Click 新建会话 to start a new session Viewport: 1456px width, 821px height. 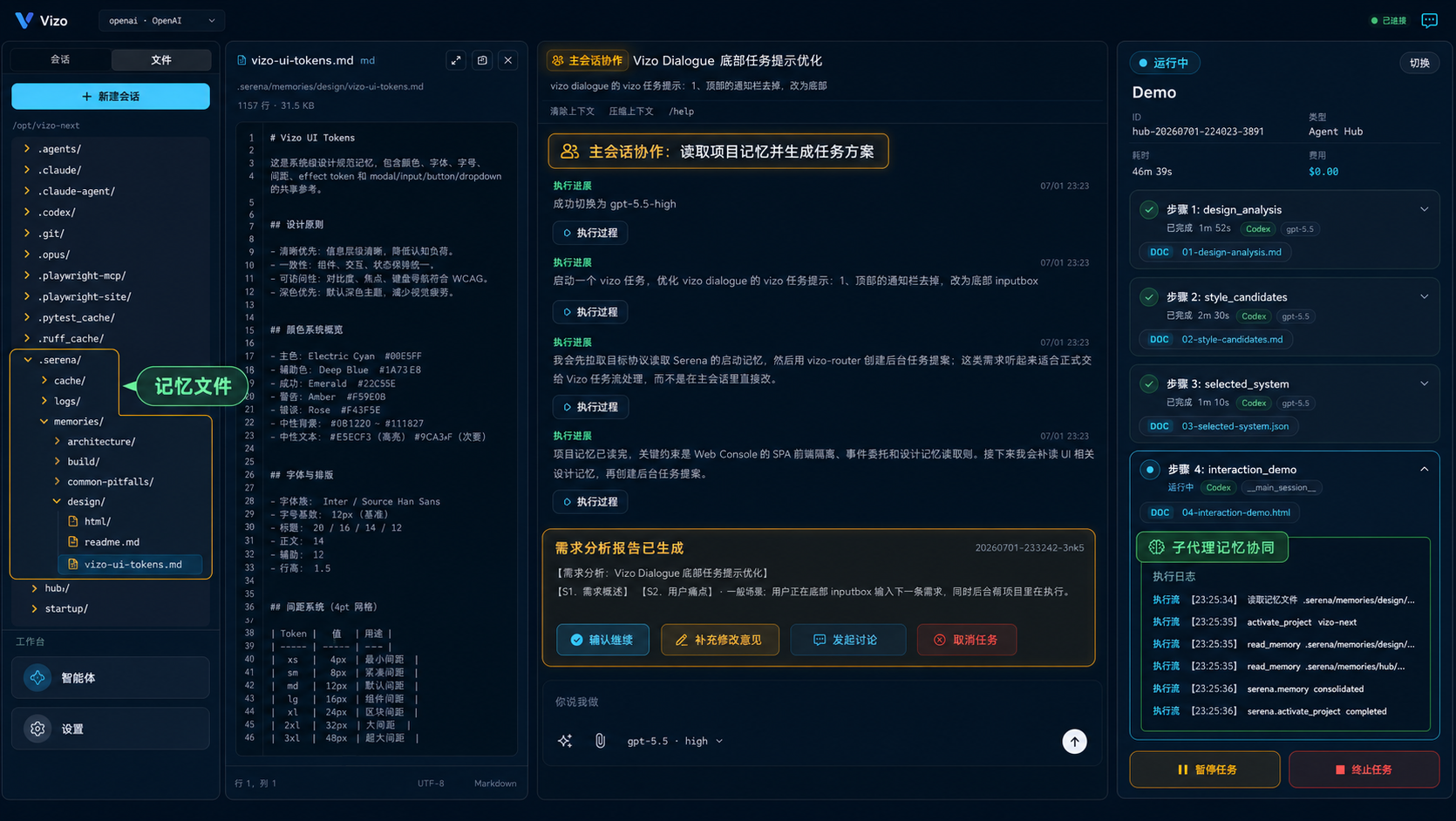coord(111,96)
